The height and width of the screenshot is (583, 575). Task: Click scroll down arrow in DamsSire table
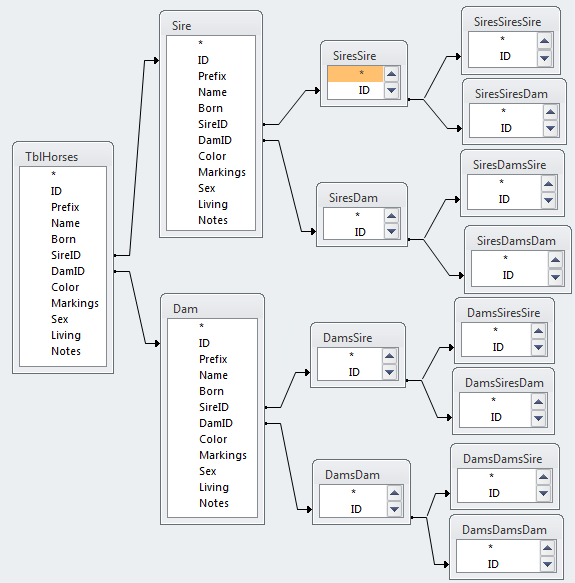[389, 372]
